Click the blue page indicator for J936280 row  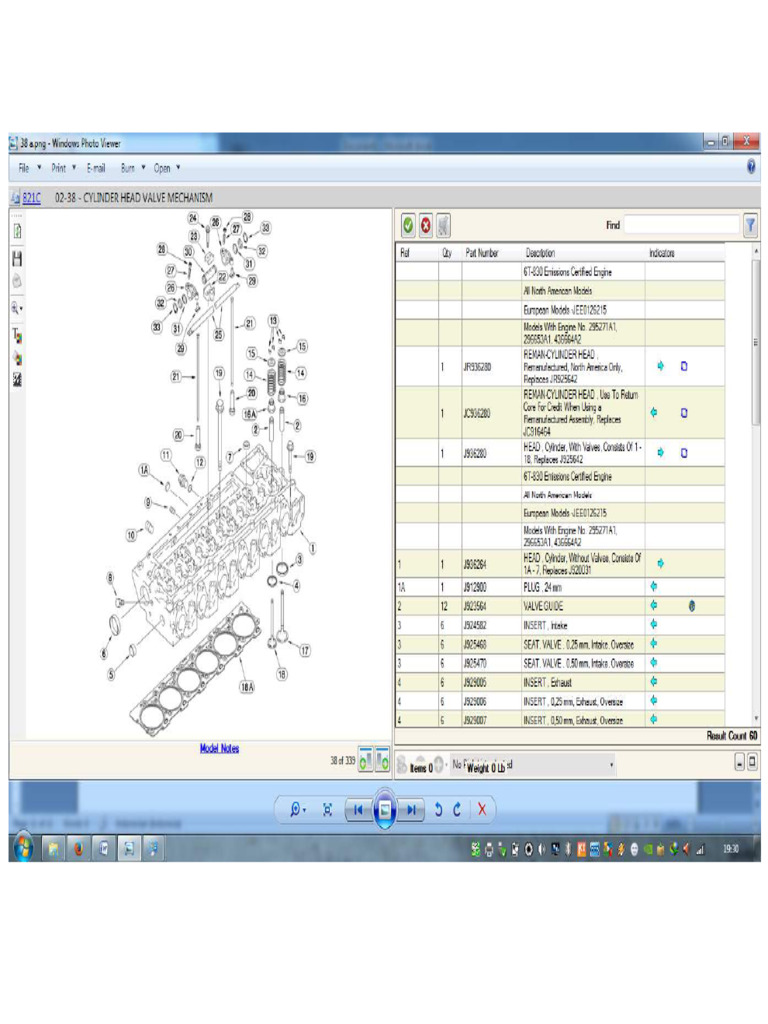tap(684, 453)
